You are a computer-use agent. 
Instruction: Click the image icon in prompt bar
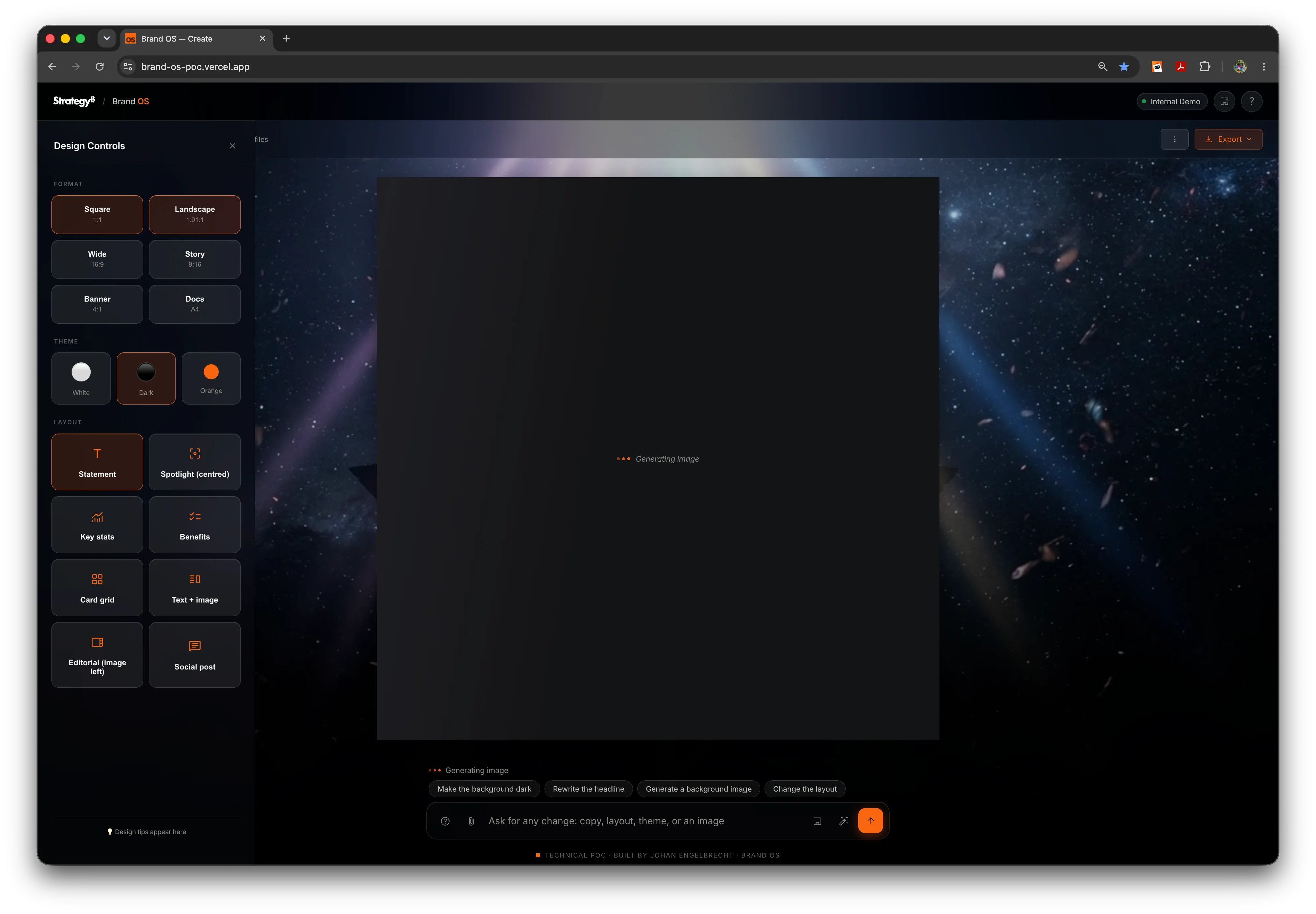coord(817,821)
